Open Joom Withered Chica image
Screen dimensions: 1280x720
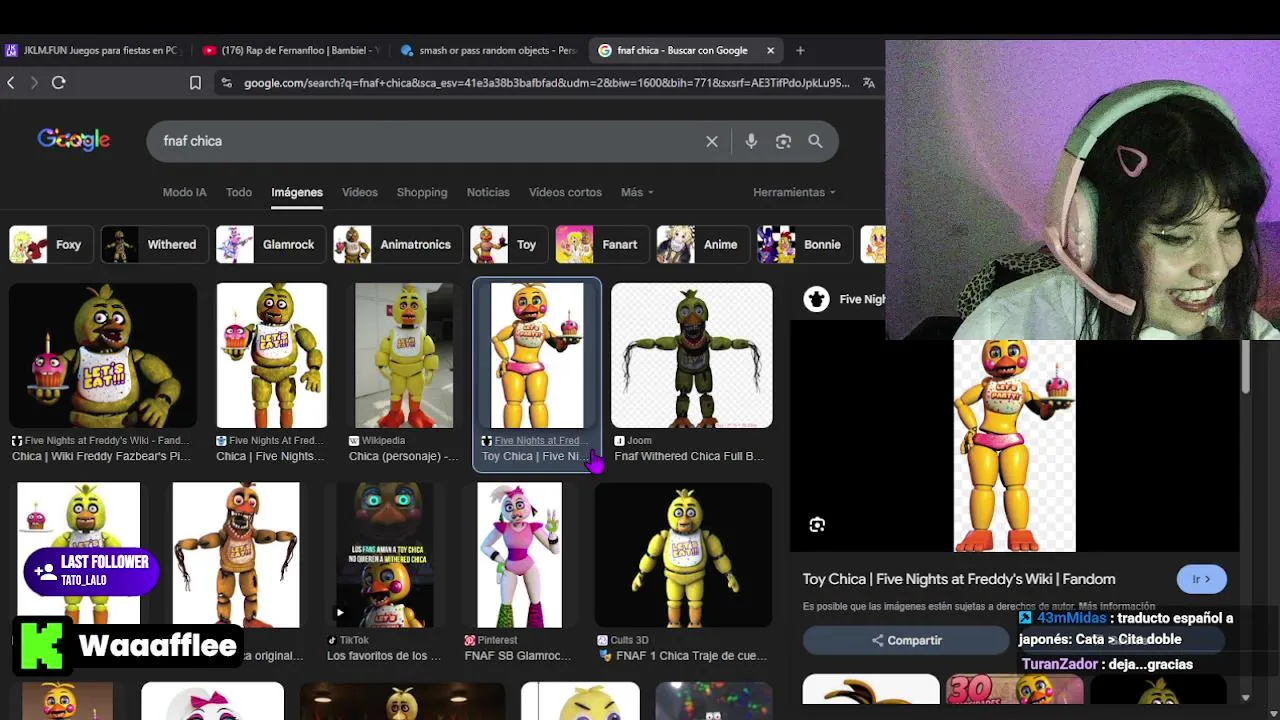click(691, 355)
